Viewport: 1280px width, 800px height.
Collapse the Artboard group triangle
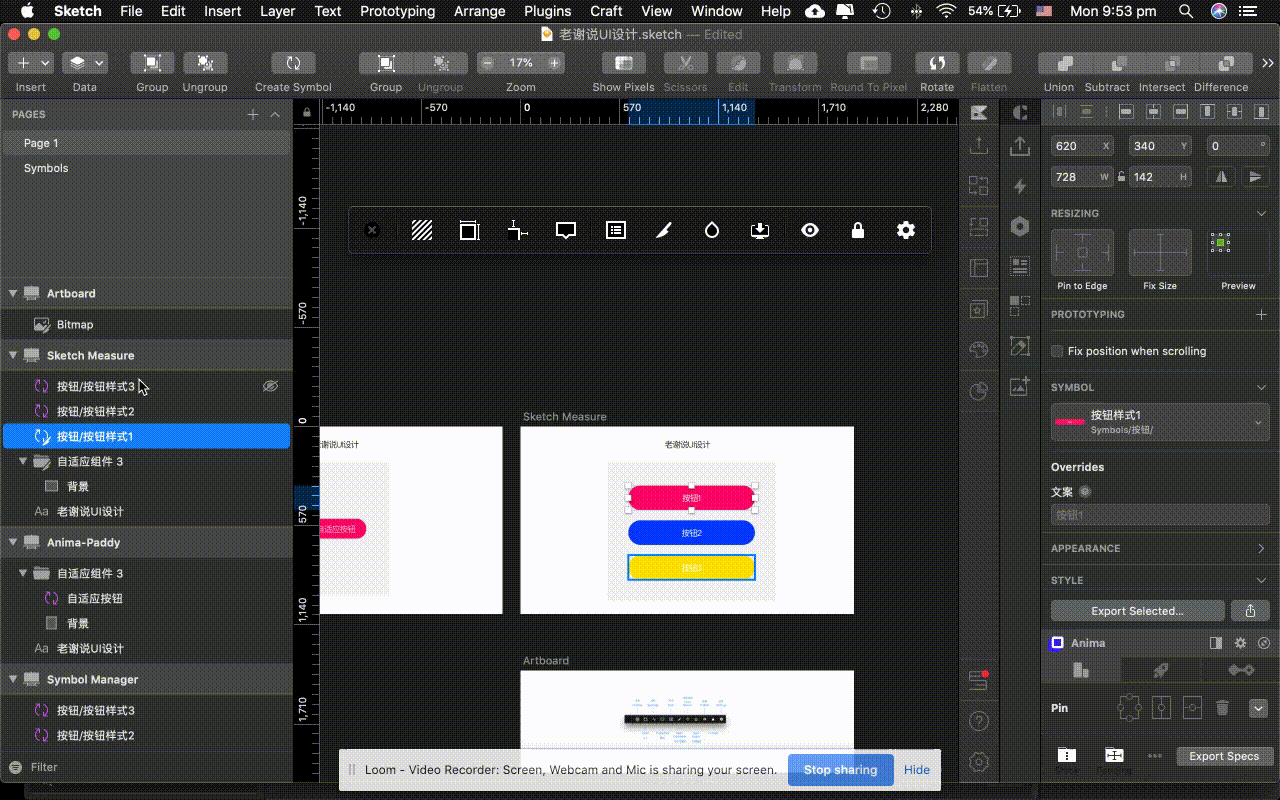click(13, 293)
